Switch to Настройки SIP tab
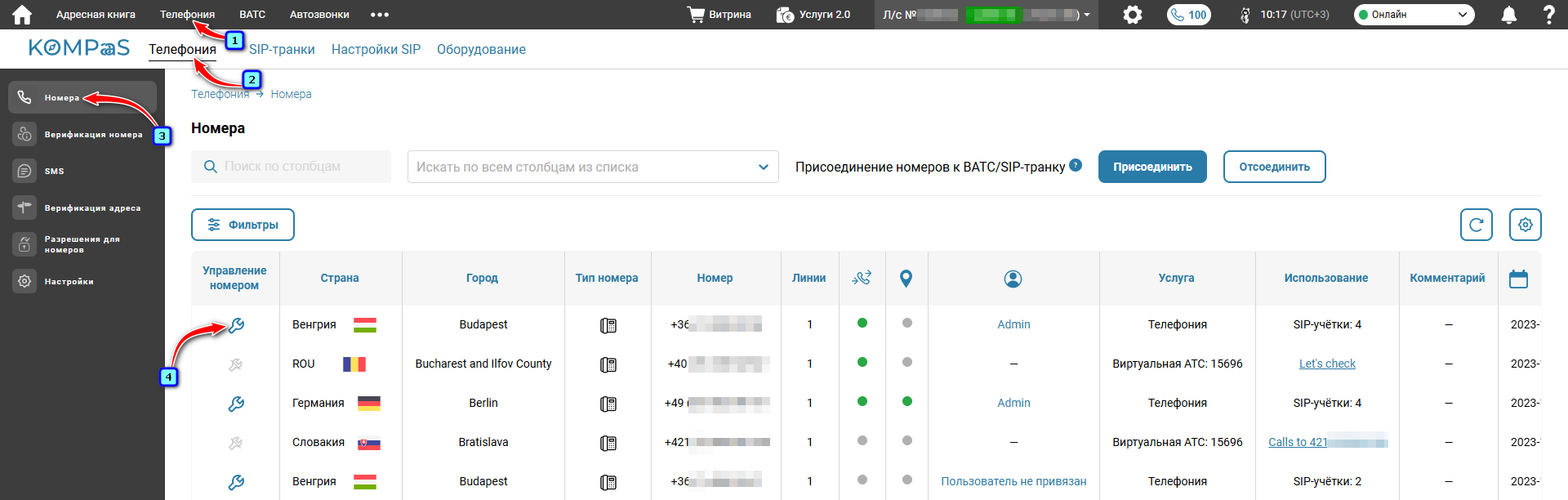Screen dimensions: 1568x500 click(x=376, y=49)
